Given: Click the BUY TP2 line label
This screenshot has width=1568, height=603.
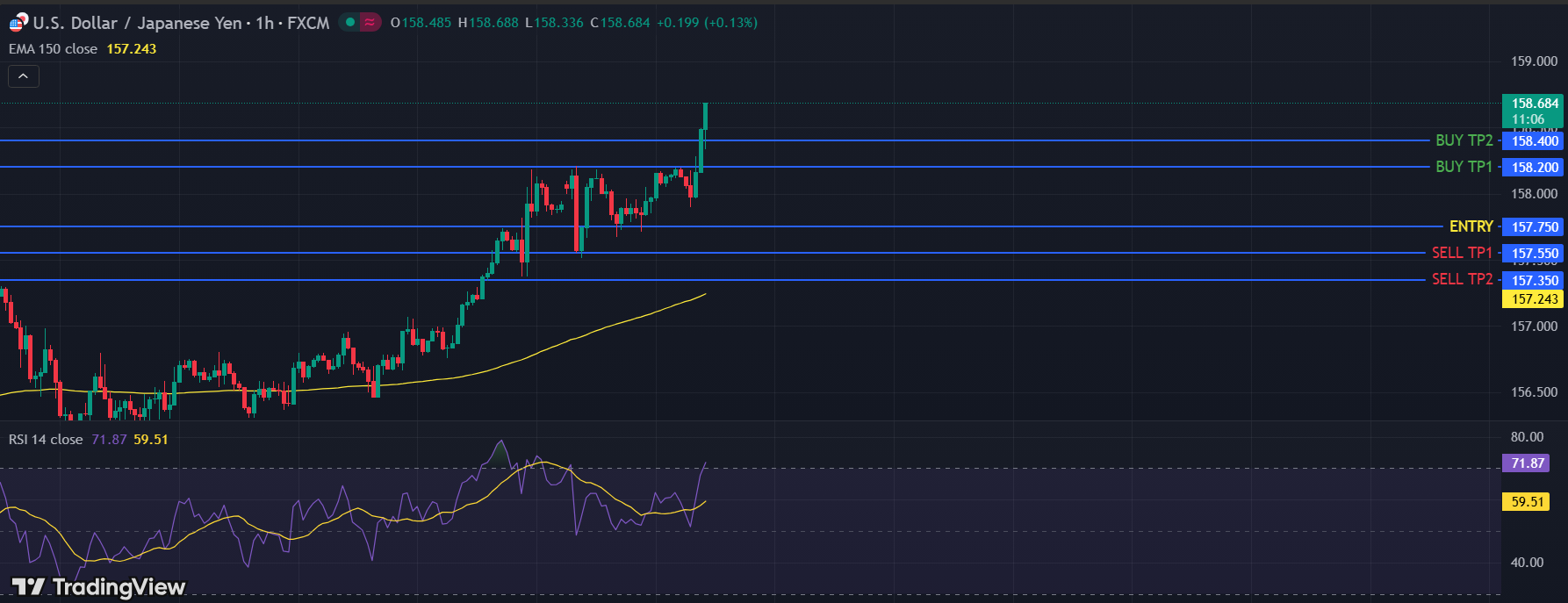Looking at the screenshot, I should [x=1464, y=140].
